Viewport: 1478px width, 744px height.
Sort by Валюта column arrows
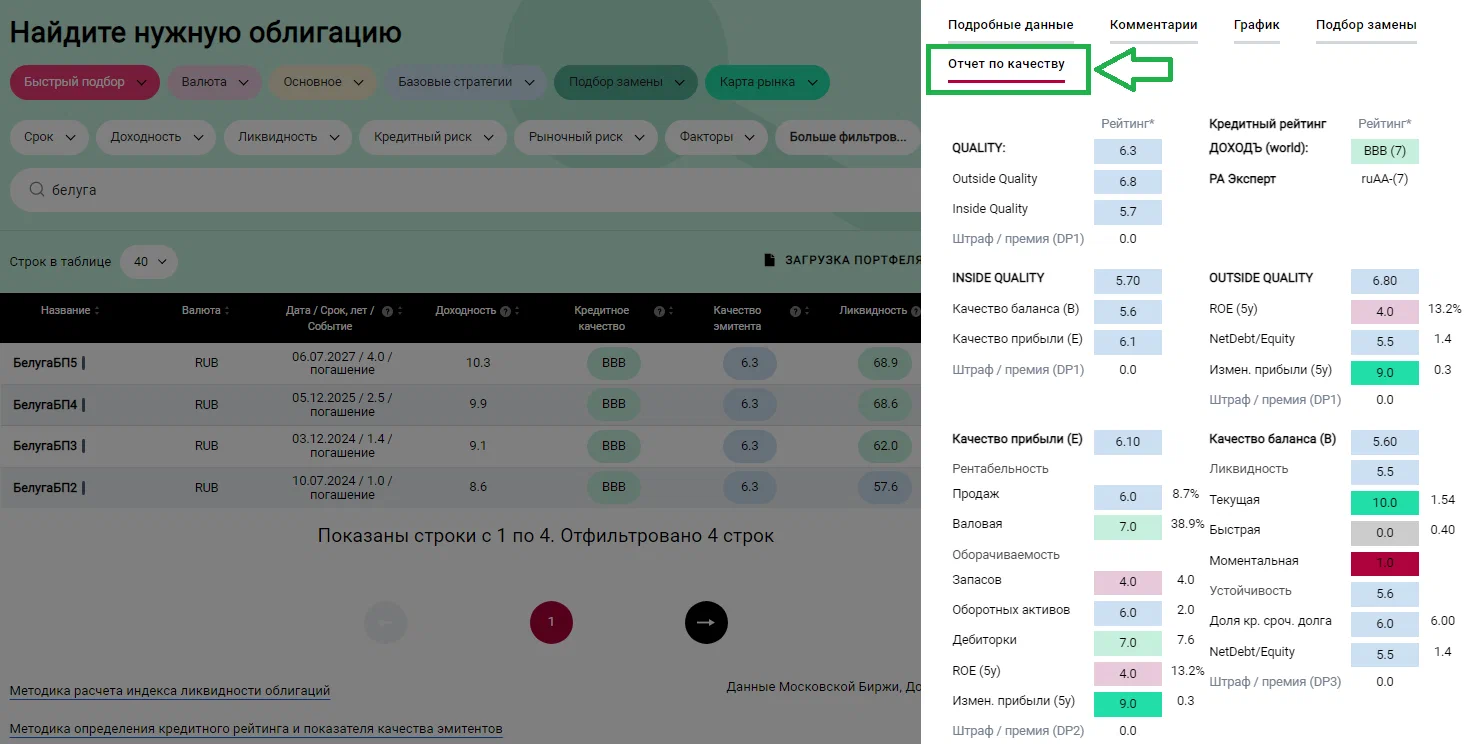point(229,311)
